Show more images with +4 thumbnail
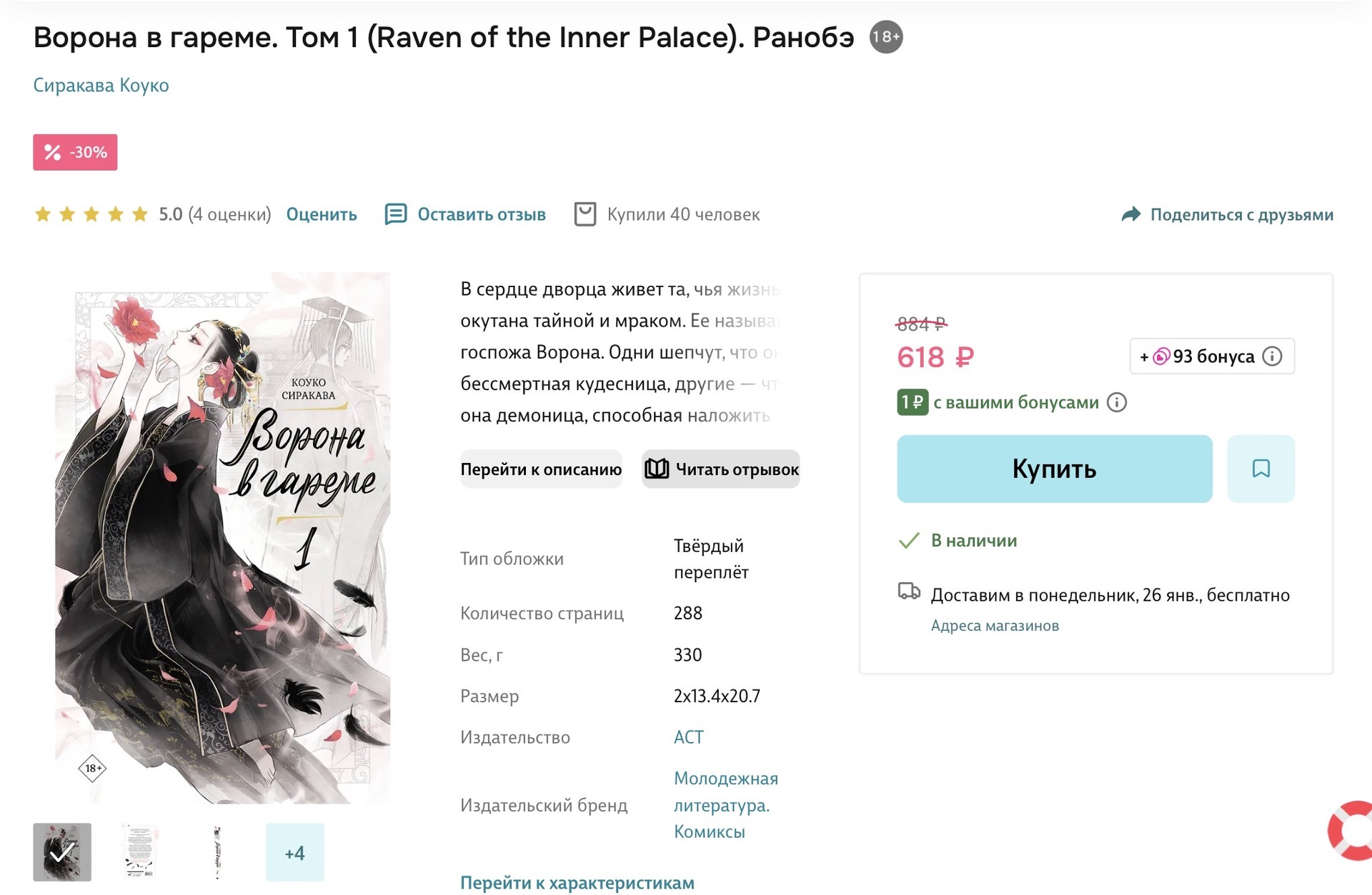1372x895 pixels. [294, 852]
